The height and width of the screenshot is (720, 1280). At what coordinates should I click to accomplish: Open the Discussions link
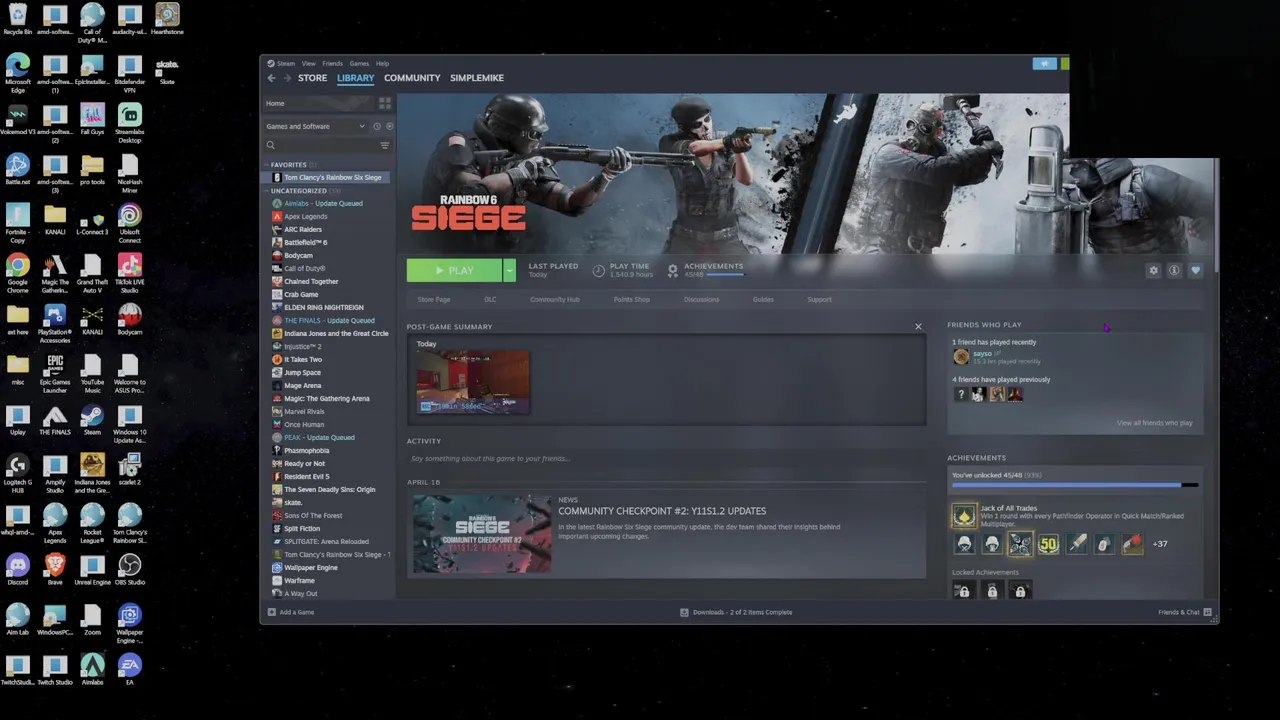[x=701, y=299]
